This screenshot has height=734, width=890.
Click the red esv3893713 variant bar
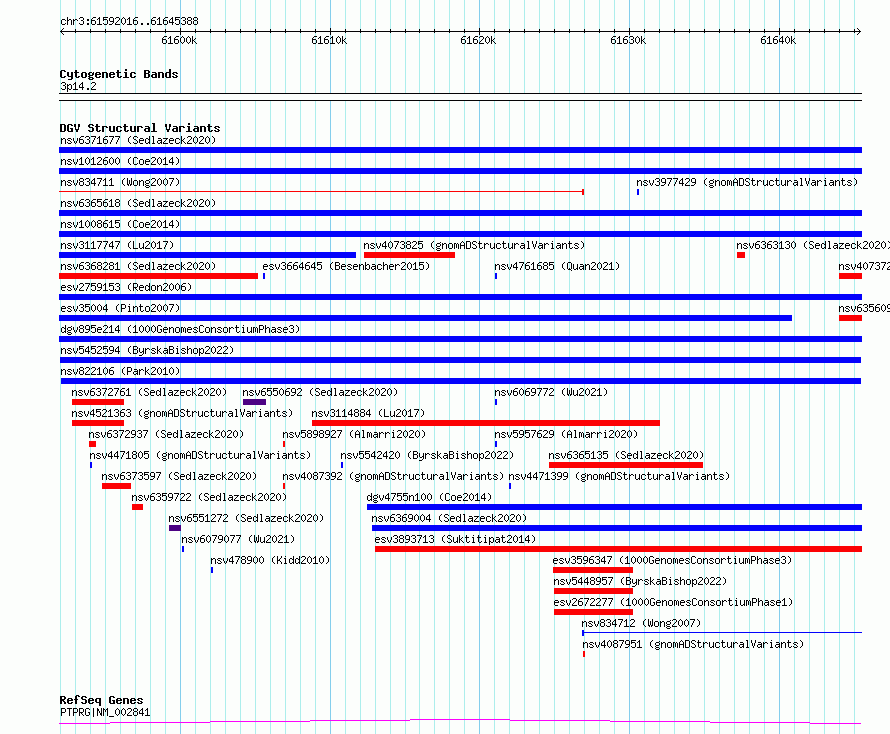[x=619, y=550]
